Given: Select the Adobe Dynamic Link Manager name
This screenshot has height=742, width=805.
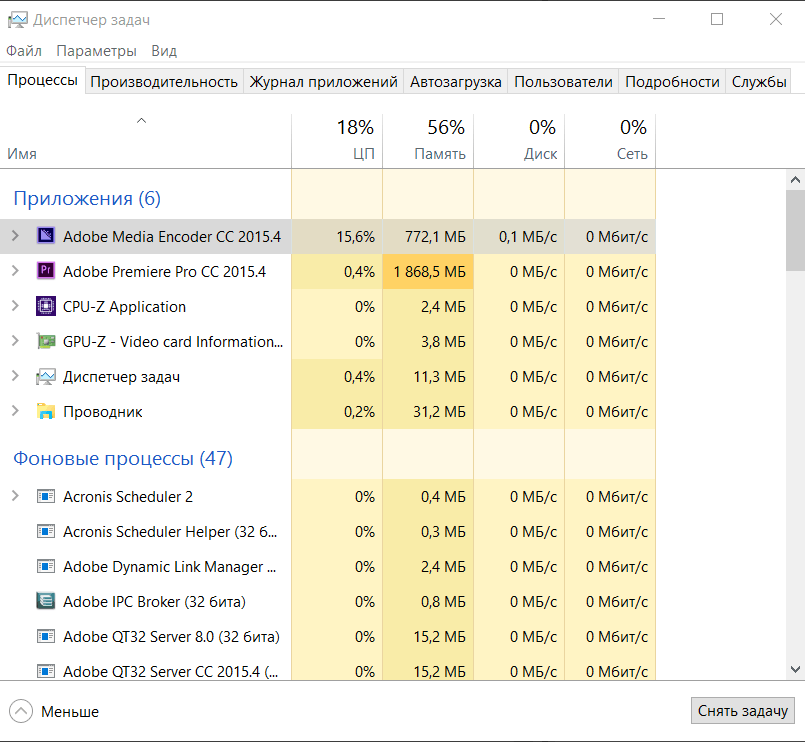Looking at the screenshot, I should [x=169, y=566].
